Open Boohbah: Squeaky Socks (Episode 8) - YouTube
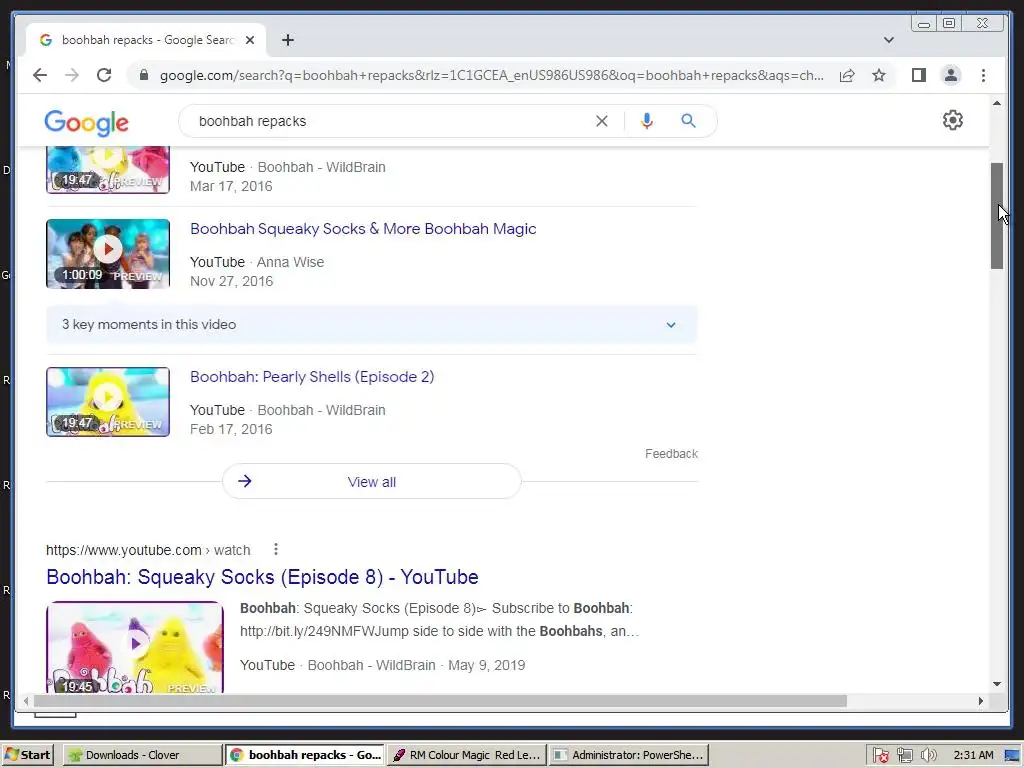Screen dimensions: 1024x768 pos(263,577)
